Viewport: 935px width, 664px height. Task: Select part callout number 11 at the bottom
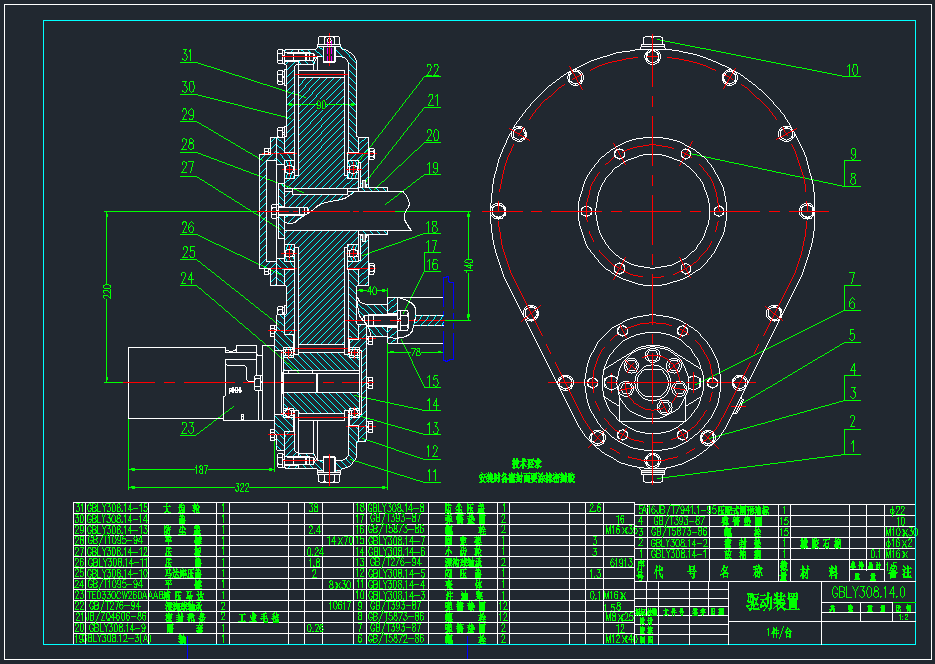tap(432, 476)
